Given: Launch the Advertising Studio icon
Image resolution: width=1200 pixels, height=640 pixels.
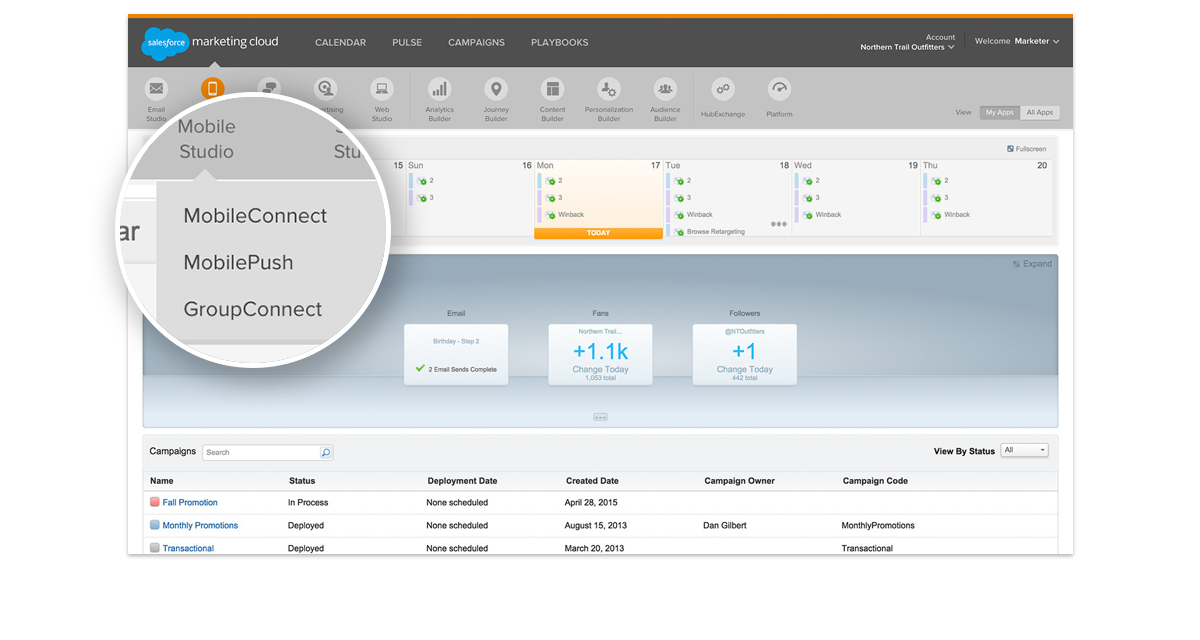Looking at the screenshot, I should pos(325,88).
